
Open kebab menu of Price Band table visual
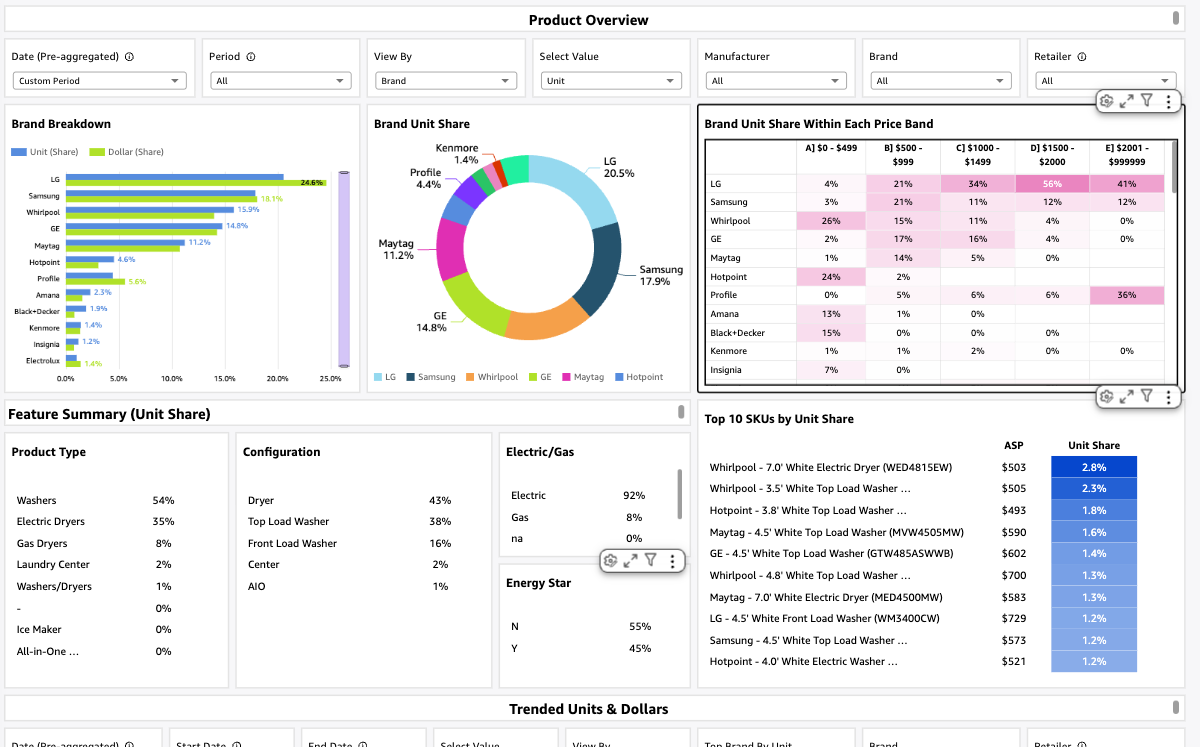[1168, 101]
